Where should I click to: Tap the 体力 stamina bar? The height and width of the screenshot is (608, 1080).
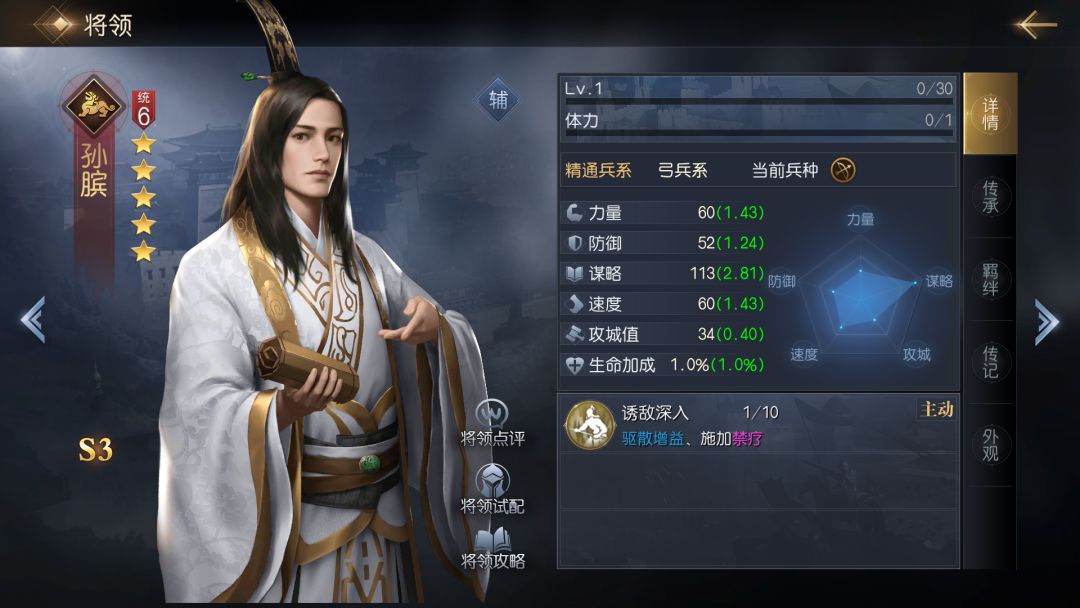(758, 123)
